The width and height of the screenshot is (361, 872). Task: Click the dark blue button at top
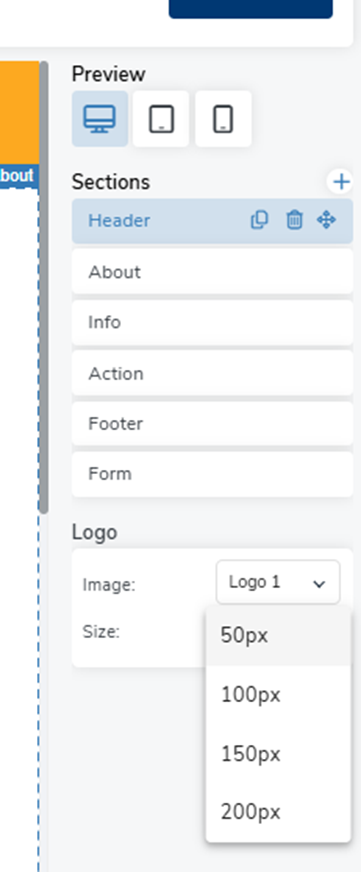pyautogui.click(x=251, y=9)
